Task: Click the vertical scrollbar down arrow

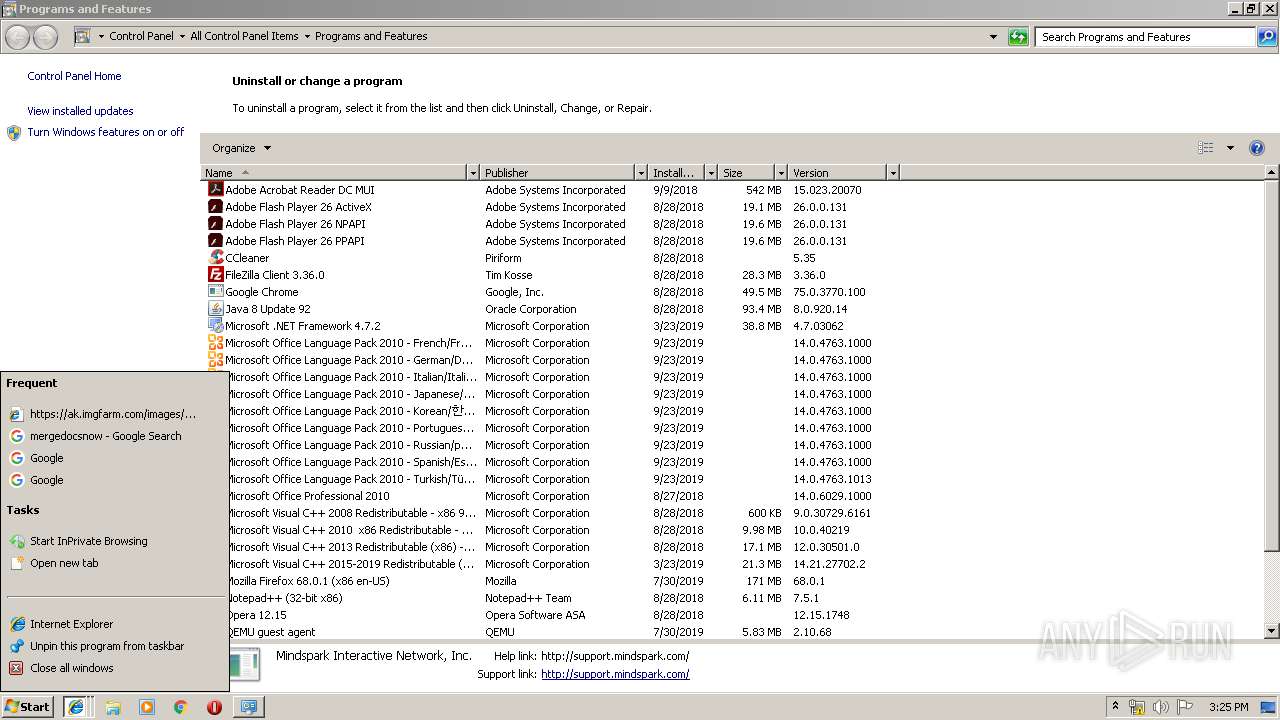Action: [1272, 631]
